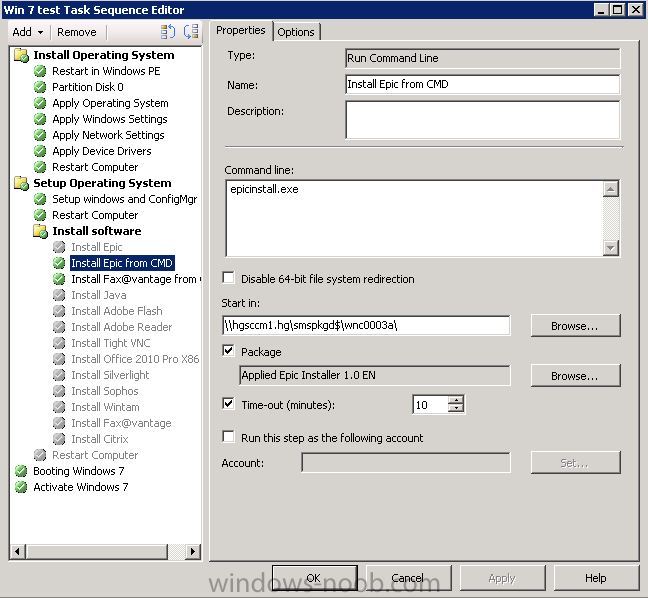
Task: Click the time-out minutes value field
Action: click(x=430, y=405)
